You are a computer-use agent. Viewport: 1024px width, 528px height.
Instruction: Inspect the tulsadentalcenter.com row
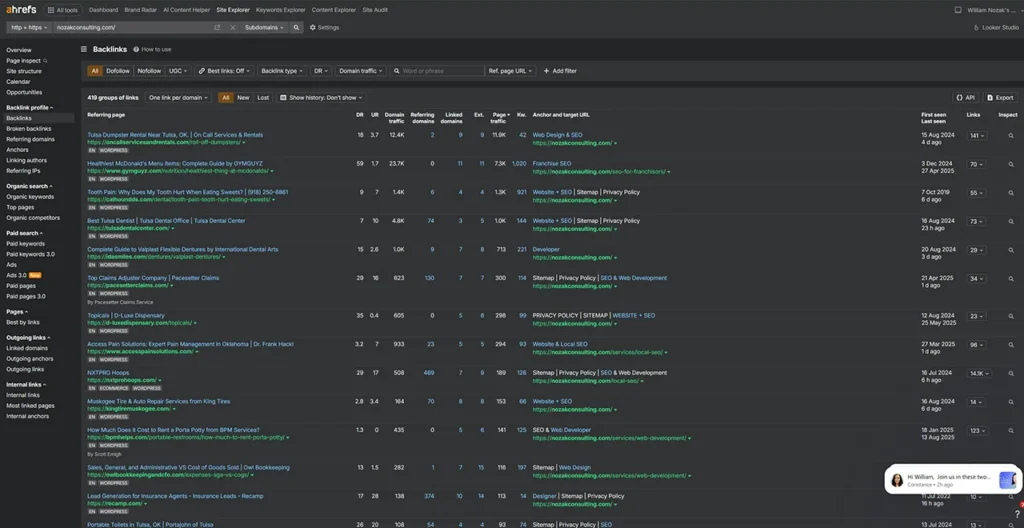click(x=1011, y=222)
